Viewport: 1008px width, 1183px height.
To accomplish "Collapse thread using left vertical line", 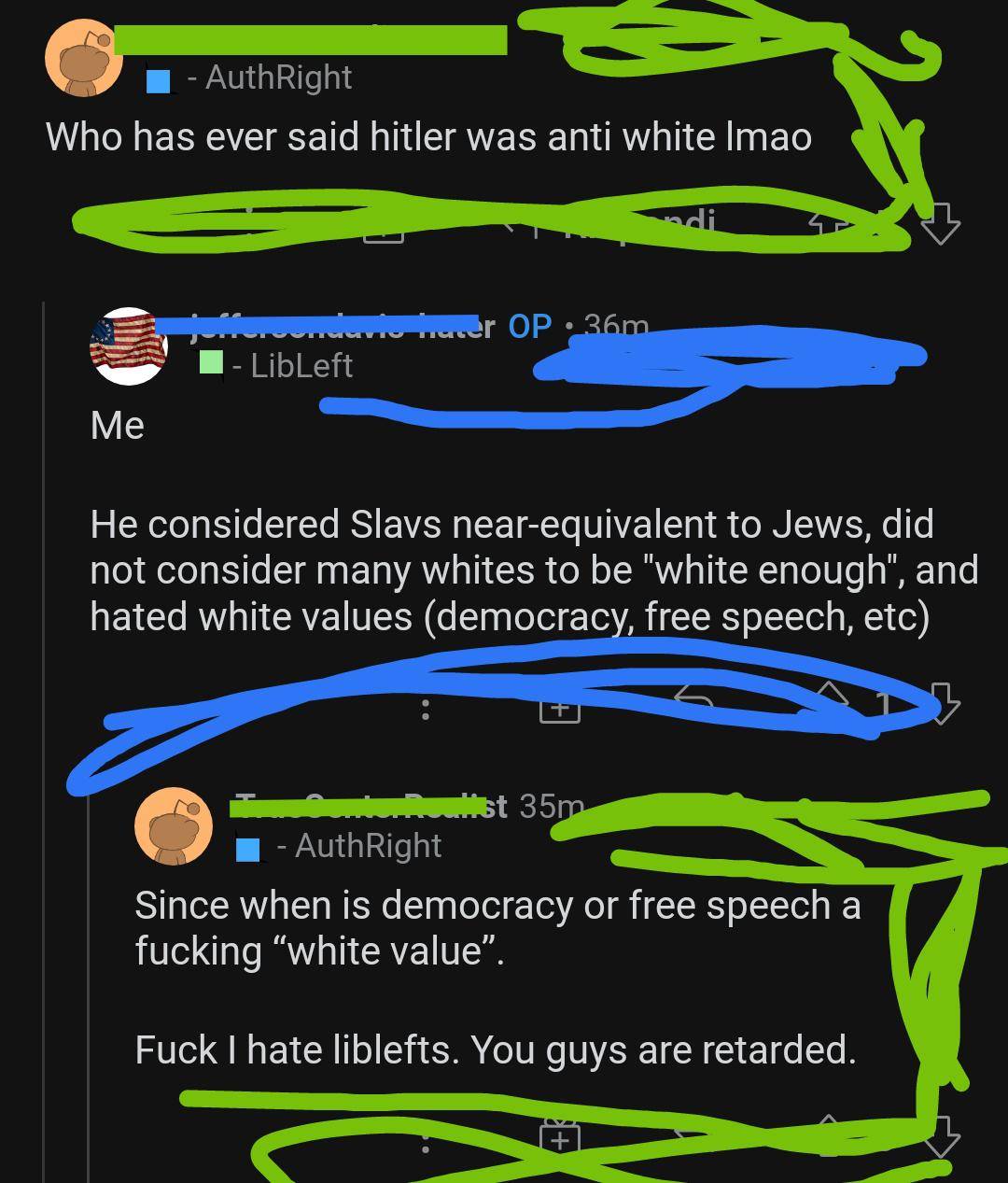I will pyautogui.click(x=44, y=738).
